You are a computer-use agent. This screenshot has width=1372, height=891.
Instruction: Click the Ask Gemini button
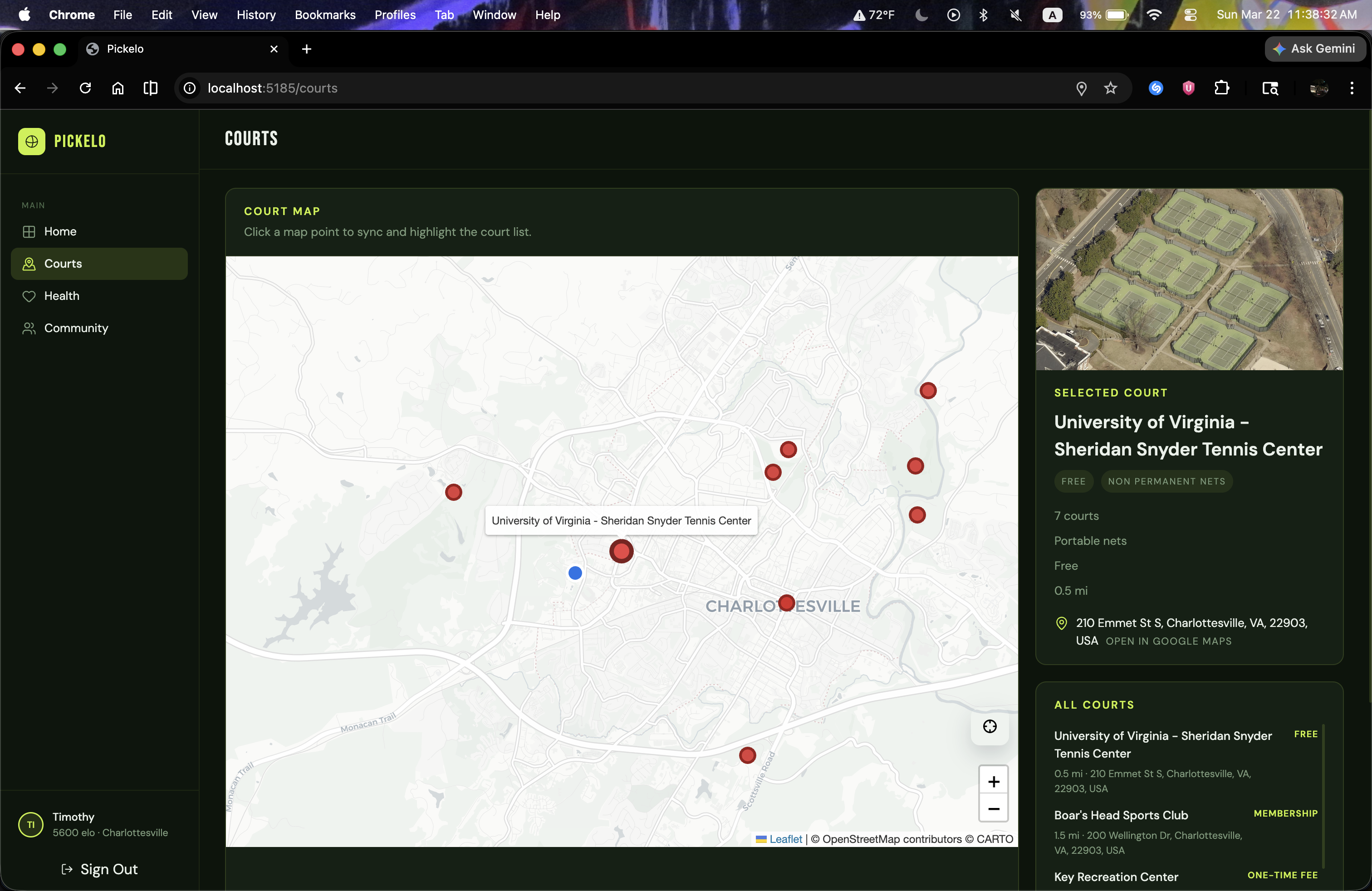(1314, 49)
